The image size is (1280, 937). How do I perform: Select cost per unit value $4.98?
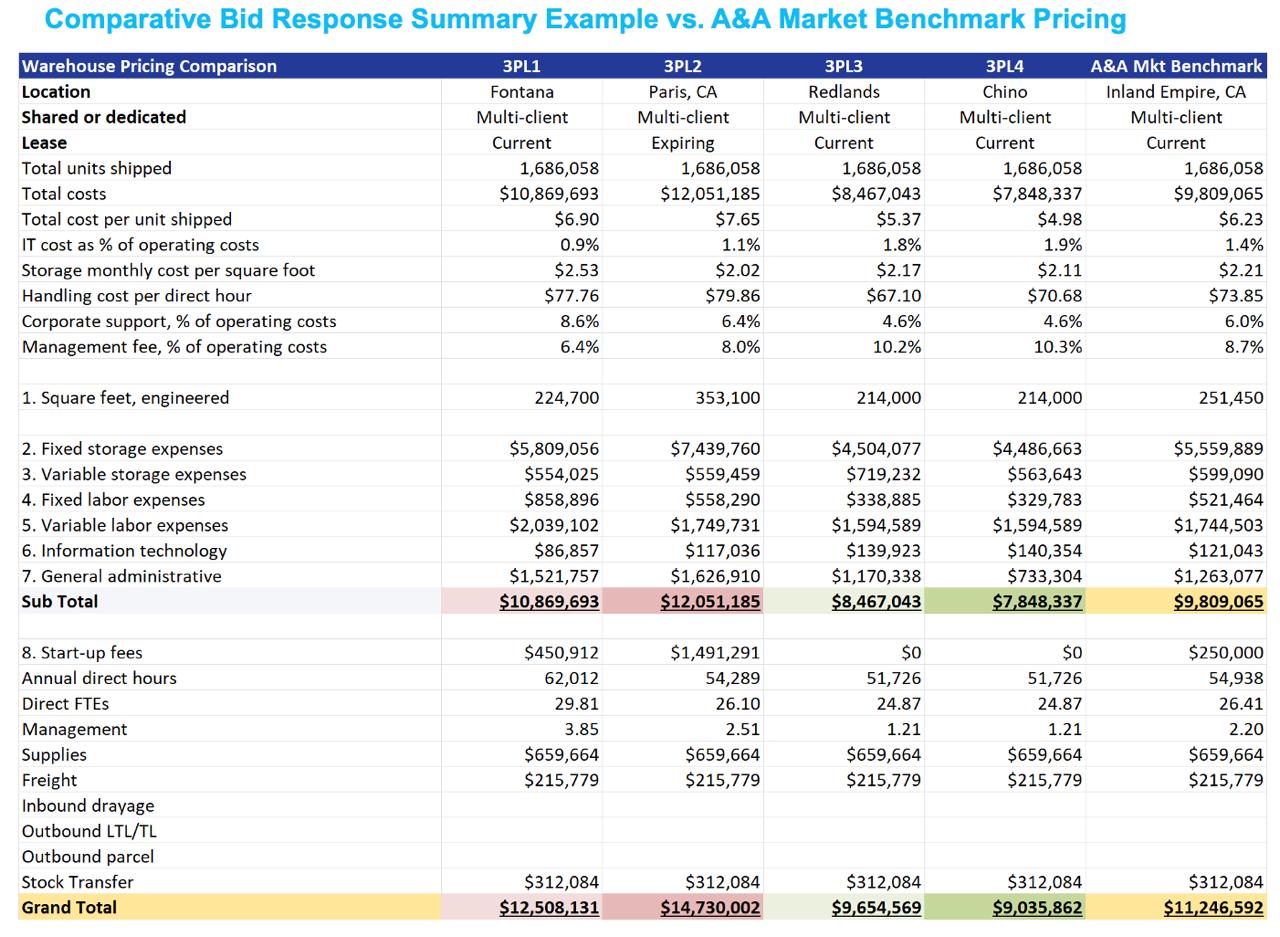(1059, 219)
